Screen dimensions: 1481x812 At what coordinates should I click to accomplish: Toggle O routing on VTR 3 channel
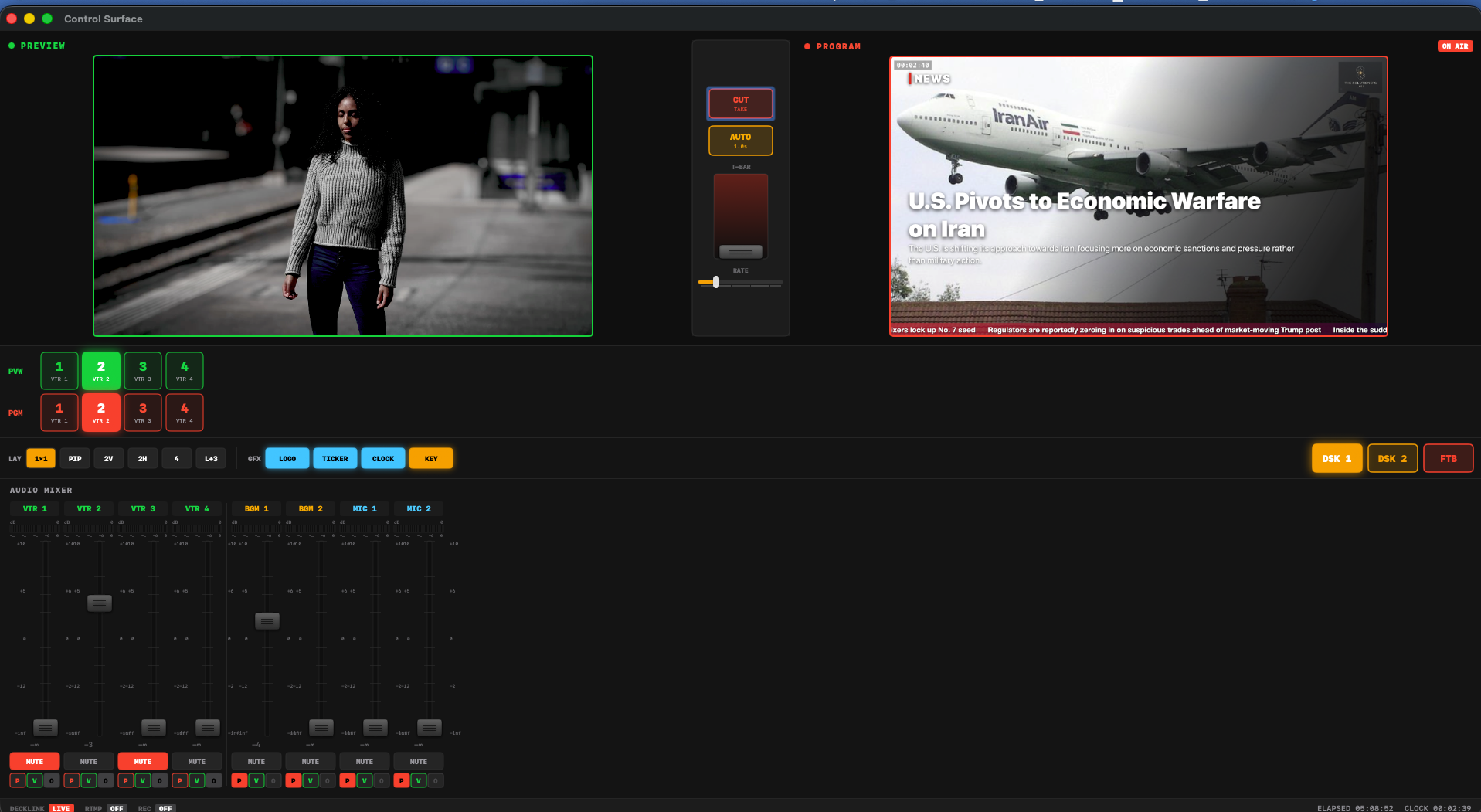pos(160,780)
